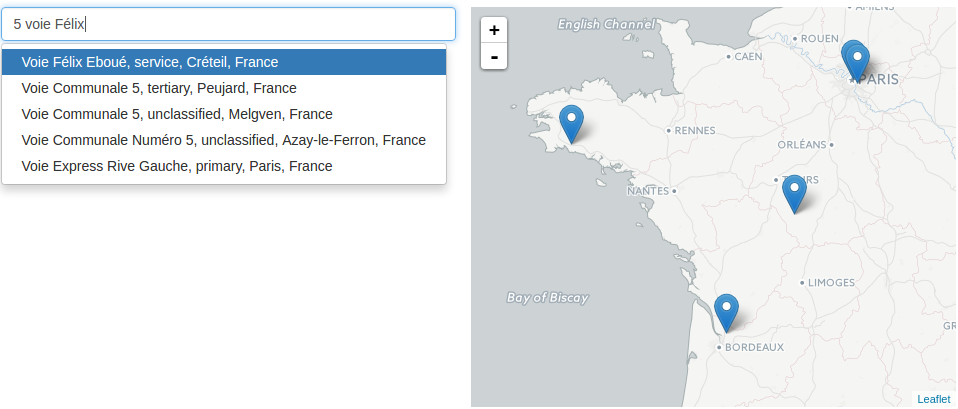The image size is (958, 409).
Task: Open the Leaflet attribution link
Action: [x=934, y=399]
